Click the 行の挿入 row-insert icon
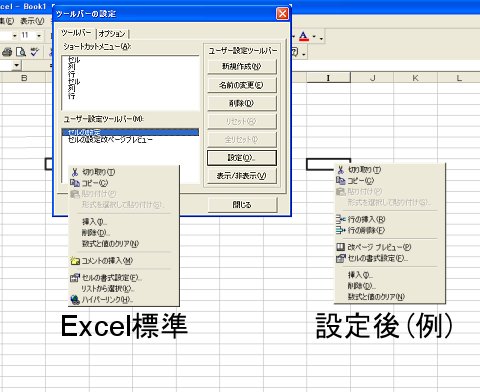 [x=340, y=219]
